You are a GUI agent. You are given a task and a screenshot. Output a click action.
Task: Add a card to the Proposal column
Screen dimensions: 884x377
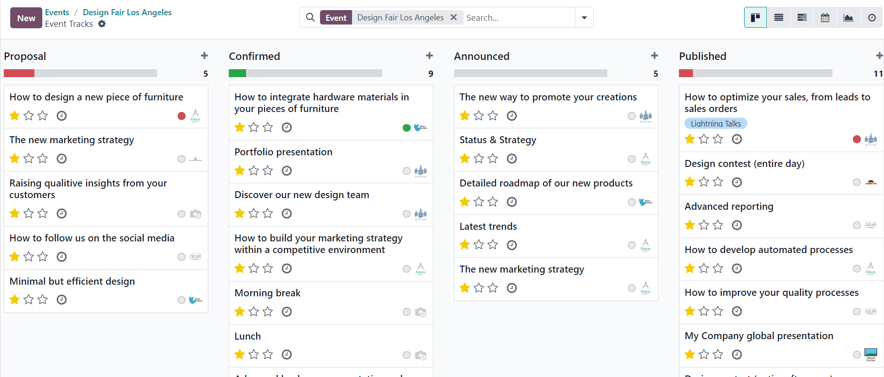204,56
